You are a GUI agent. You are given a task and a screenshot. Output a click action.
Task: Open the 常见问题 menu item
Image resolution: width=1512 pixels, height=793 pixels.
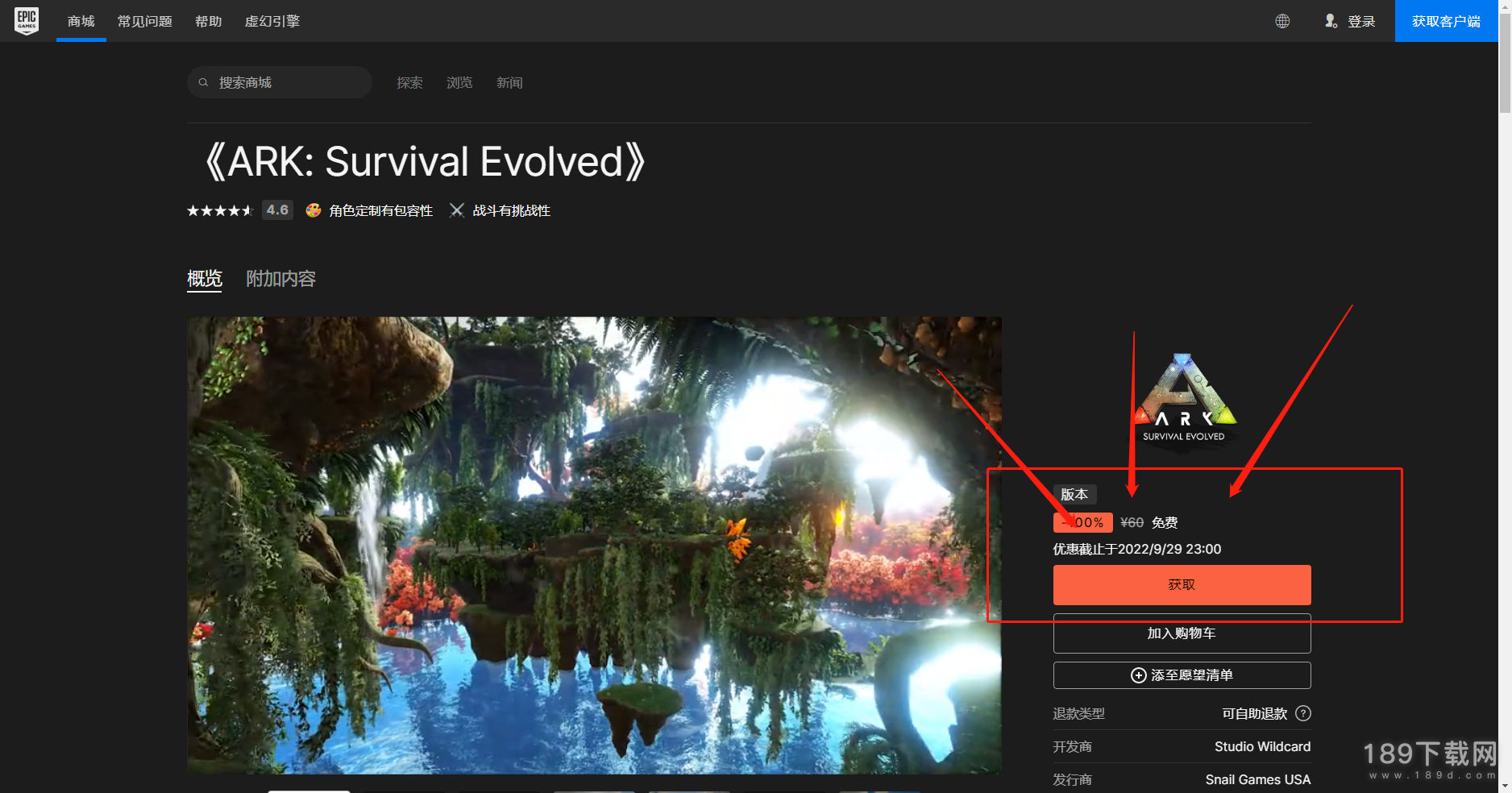pyautogui.click(x=145, y=21)
